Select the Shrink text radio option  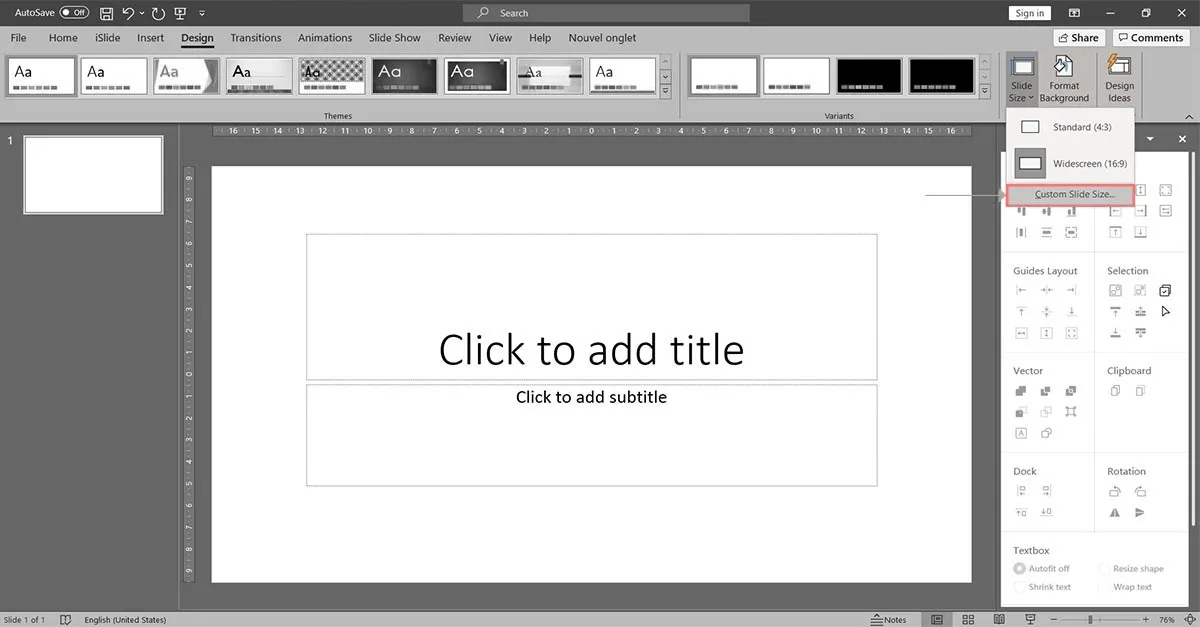[1019, 587]
